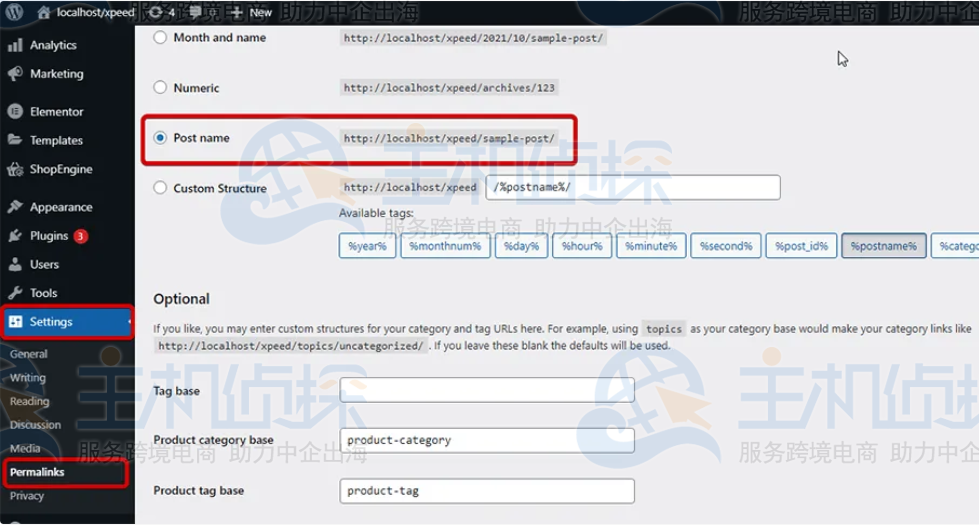Go to Media settings submenu

[25, 448]
